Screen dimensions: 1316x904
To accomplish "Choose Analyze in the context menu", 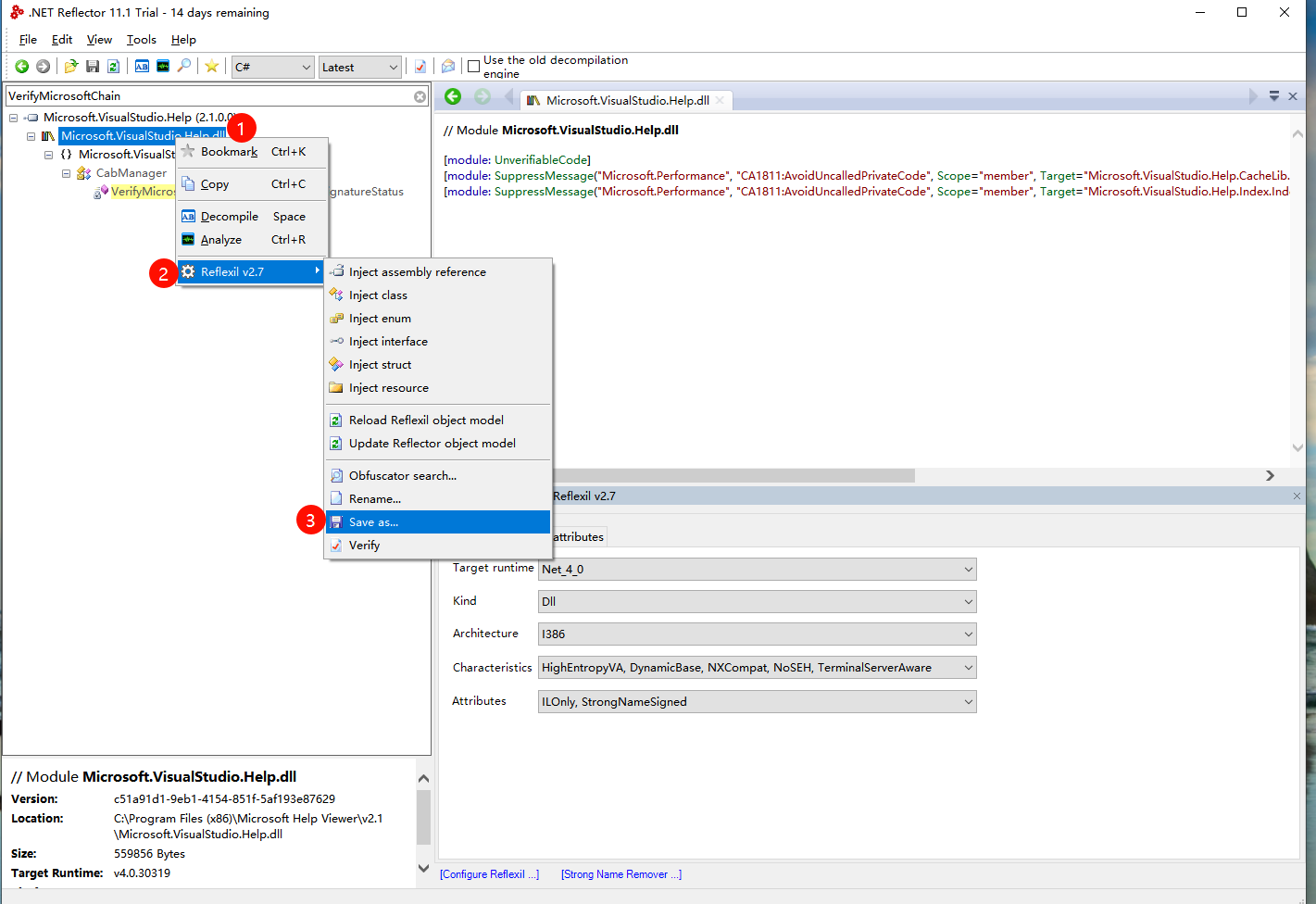I will 253,240.
